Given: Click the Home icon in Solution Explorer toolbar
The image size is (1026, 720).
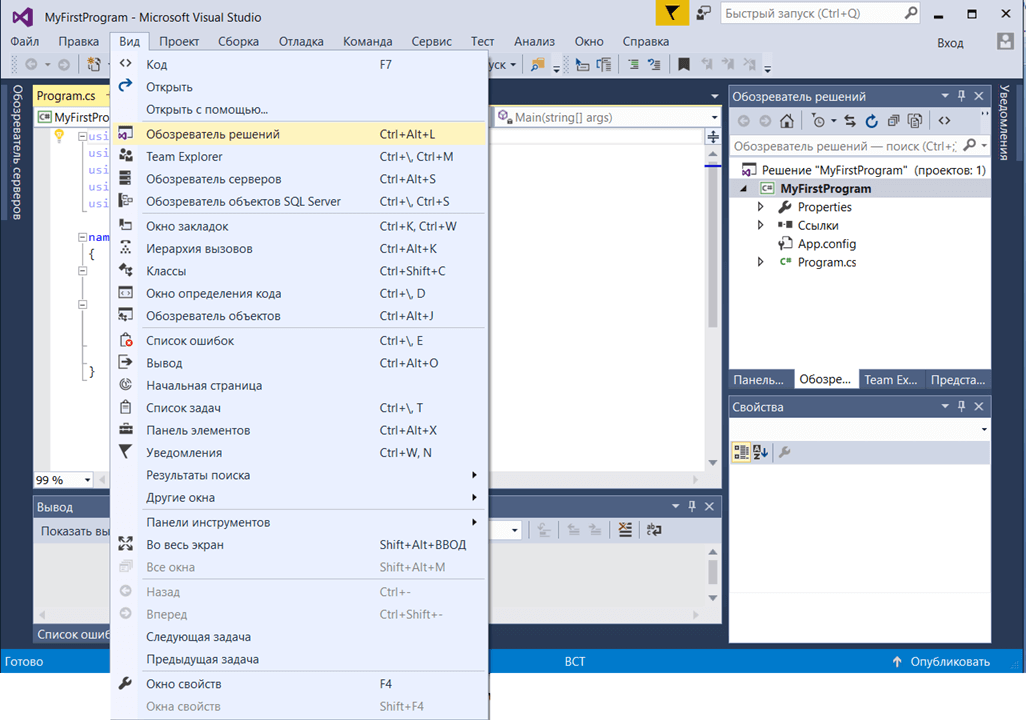Looking at the screenshot, I should coord(787,120).
